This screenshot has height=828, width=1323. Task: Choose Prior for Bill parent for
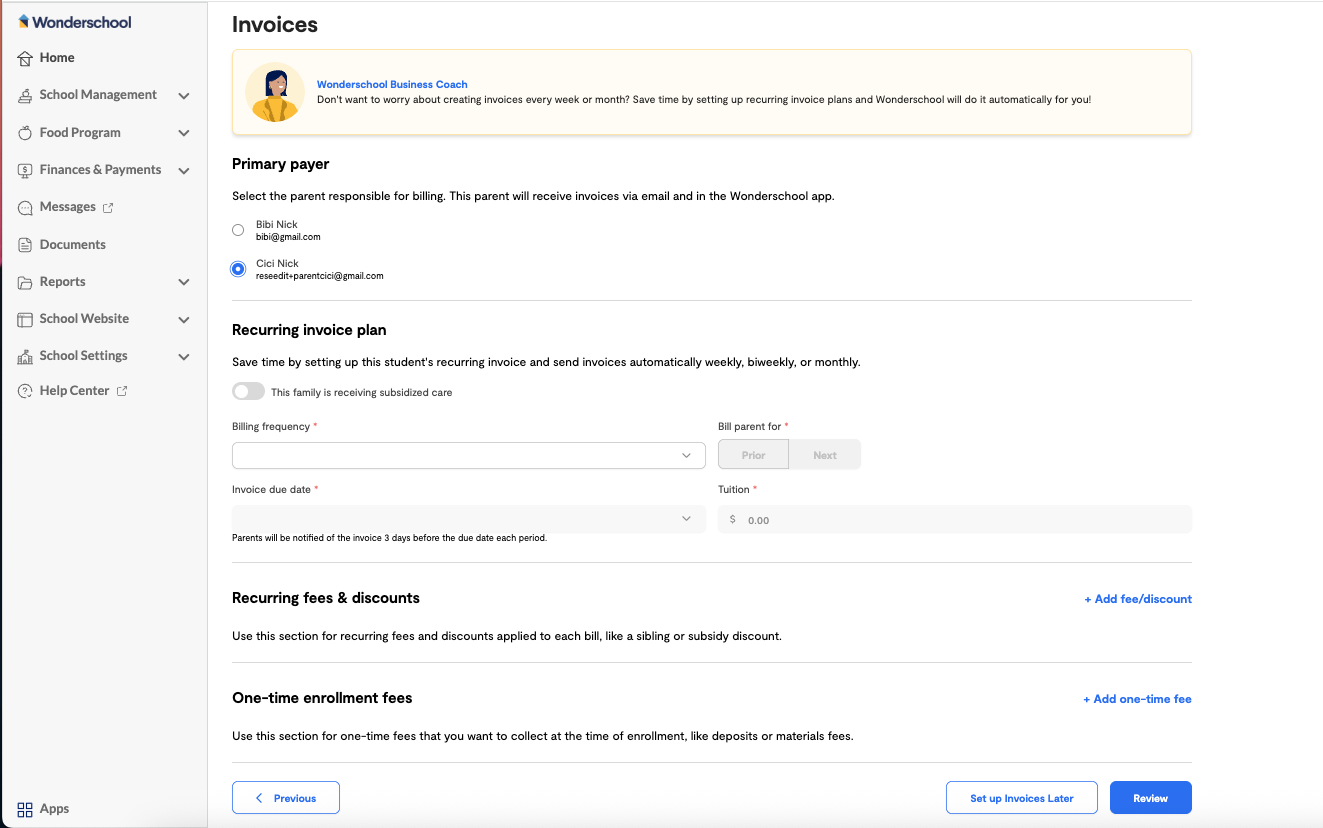pos(753,455)
